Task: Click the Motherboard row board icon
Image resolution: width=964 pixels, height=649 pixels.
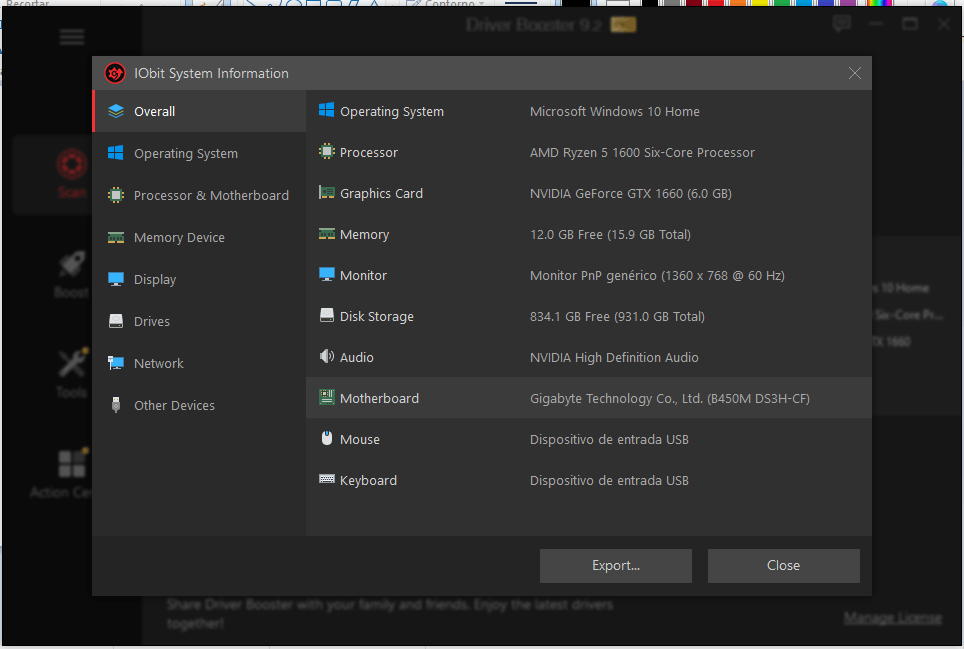Action: coord(326,397)
